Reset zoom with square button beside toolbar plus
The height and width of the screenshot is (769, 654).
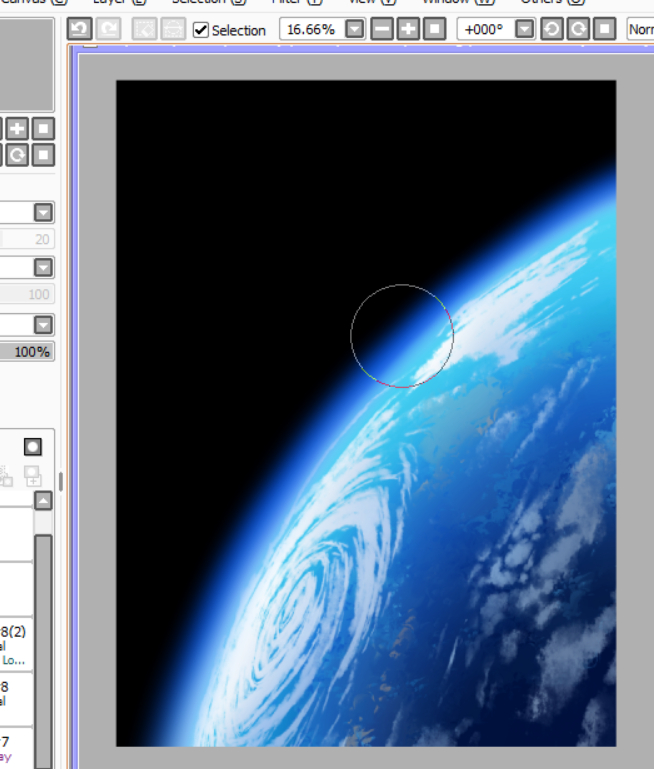434,29
